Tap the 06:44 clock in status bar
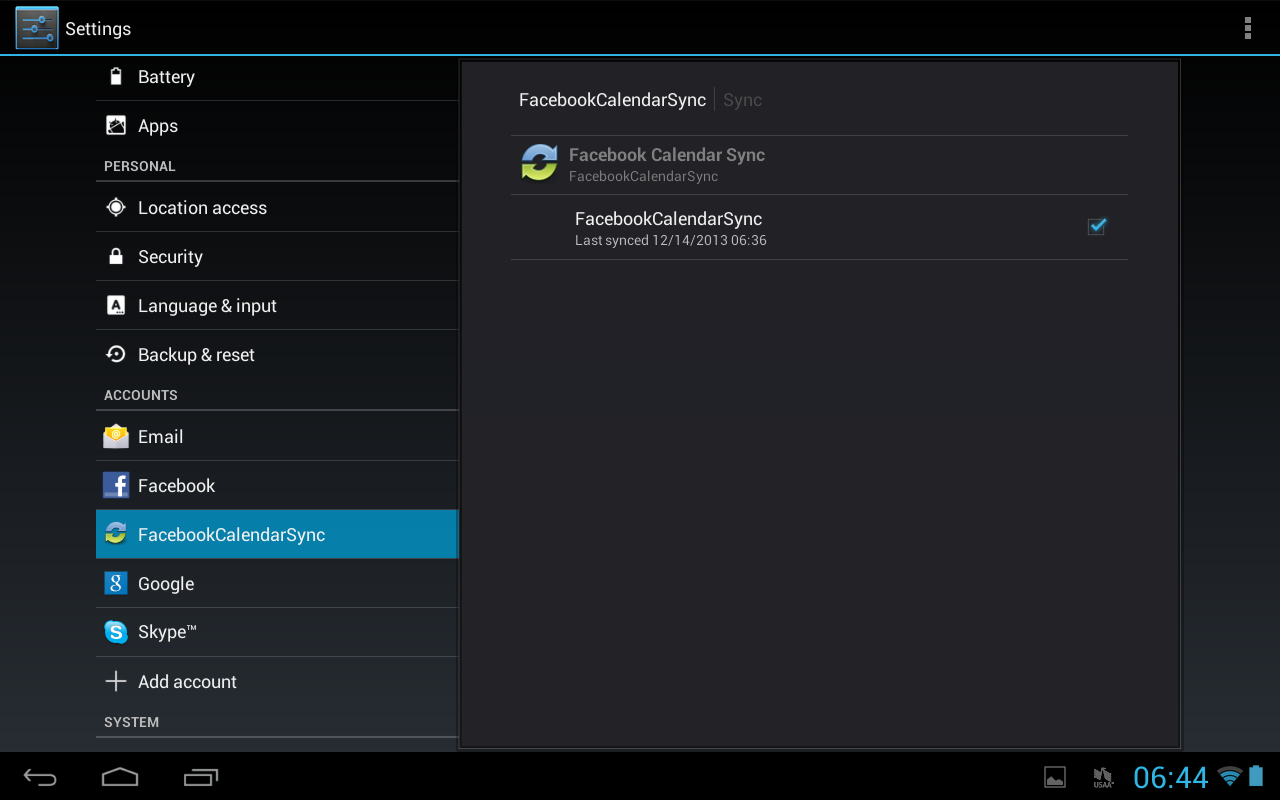 [1171, 777]
